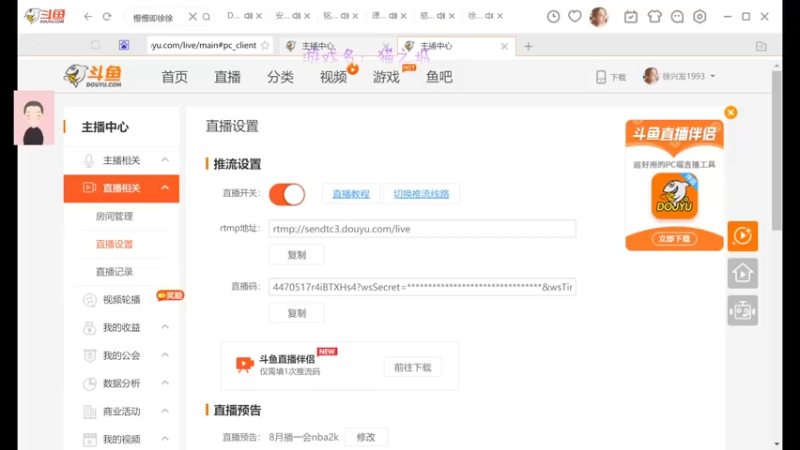Clear the title bar search with X
This screenshot has height=450, width=800.
(192, 17)
